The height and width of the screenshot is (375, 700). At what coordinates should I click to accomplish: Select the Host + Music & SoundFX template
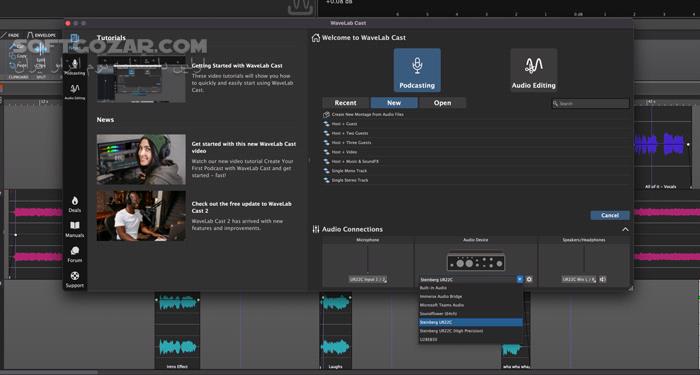point(476,162)
